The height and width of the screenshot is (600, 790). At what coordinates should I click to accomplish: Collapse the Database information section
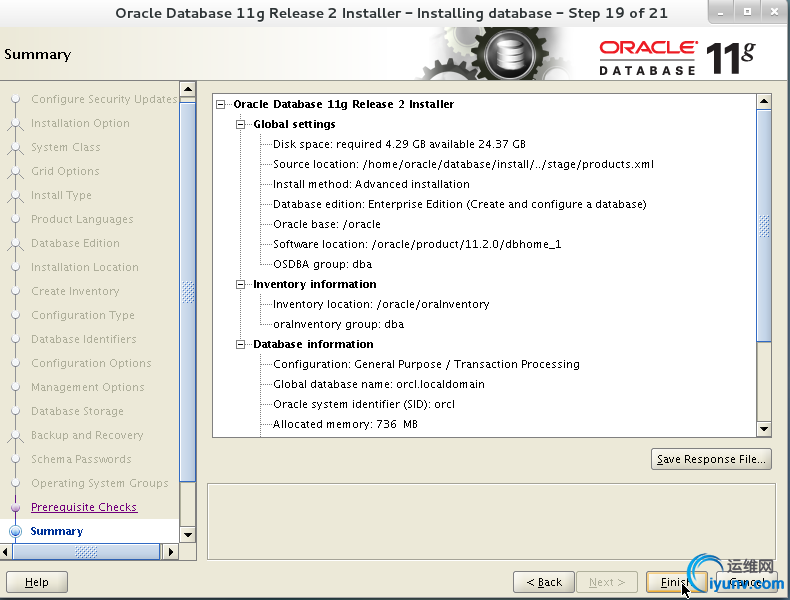[x=241, y=345]
